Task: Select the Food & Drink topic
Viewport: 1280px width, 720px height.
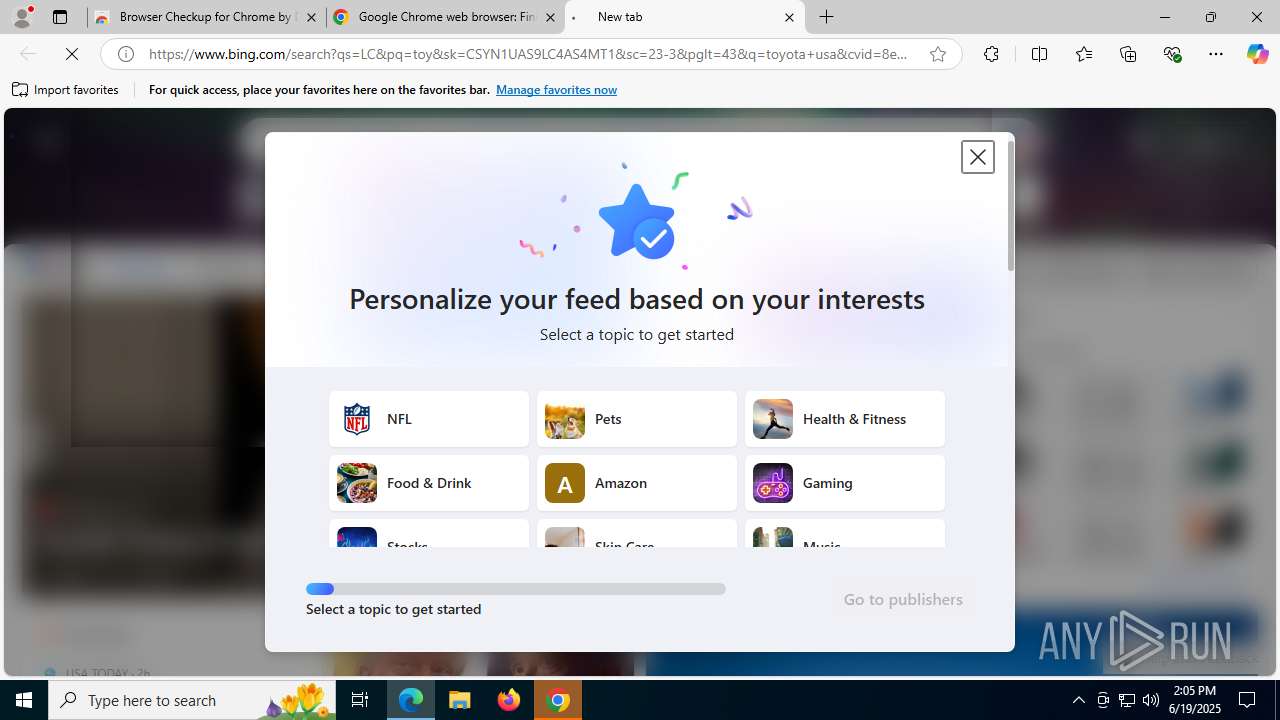Action: (x=429, y=483)
